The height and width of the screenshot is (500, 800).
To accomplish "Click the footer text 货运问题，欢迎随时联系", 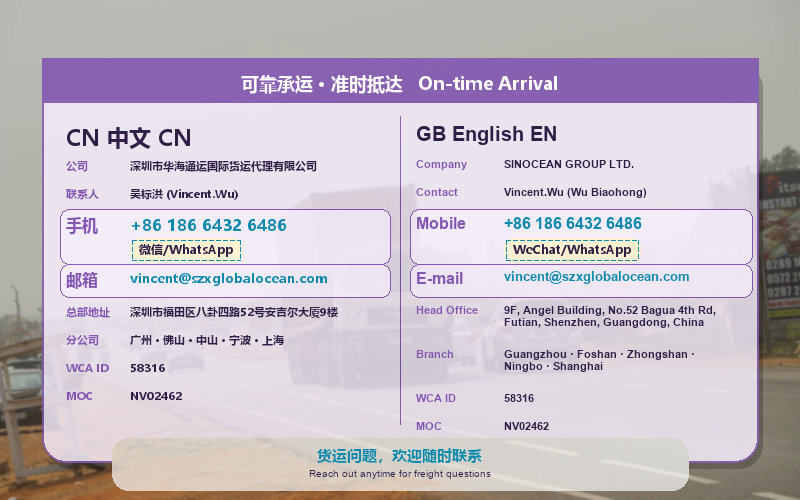I will tap(399, 456).
